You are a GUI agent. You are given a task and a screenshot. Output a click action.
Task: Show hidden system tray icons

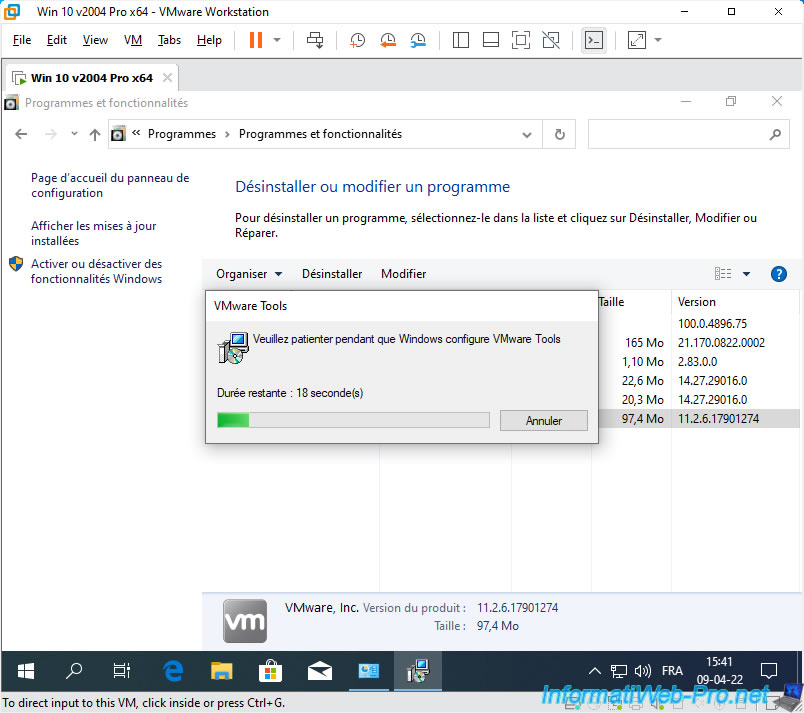click(595, 671)
